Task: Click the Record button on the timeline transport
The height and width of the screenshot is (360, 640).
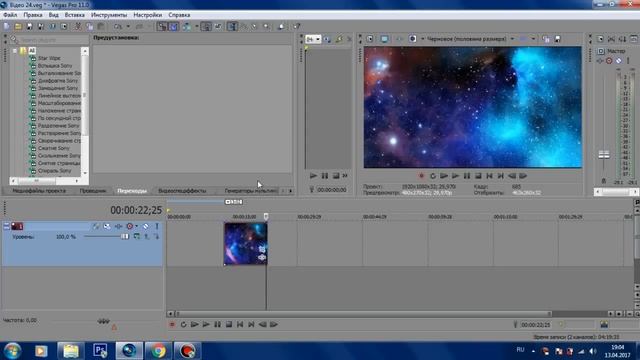Action: (x=172, y=324)
